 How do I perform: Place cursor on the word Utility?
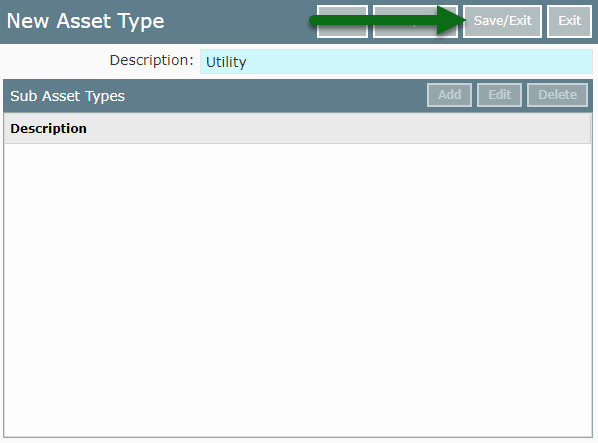click(x=226, y=62)
